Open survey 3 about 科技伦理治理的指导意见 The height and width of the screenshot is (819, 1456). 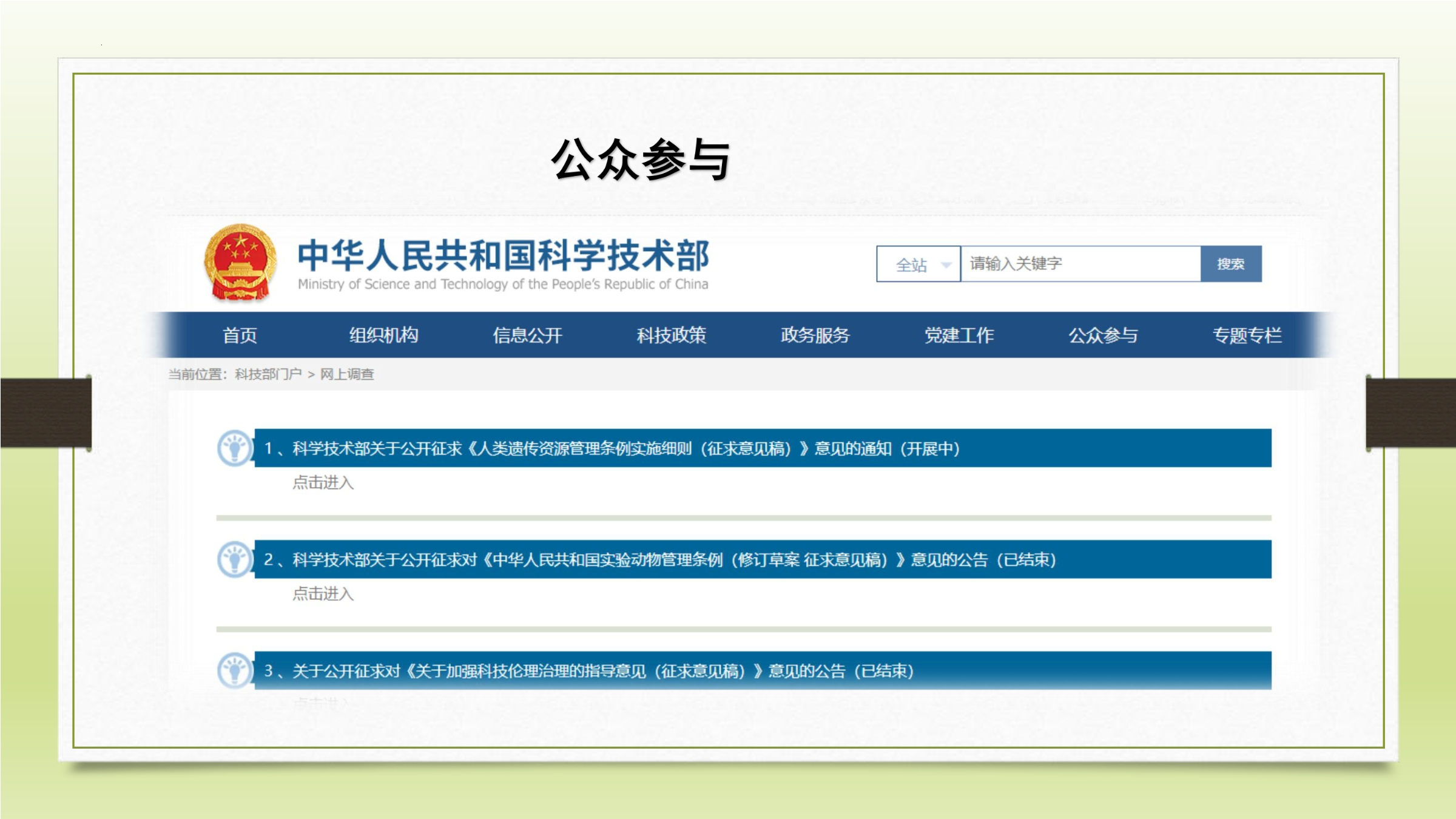pyautogui.click(x=763, y=670)
